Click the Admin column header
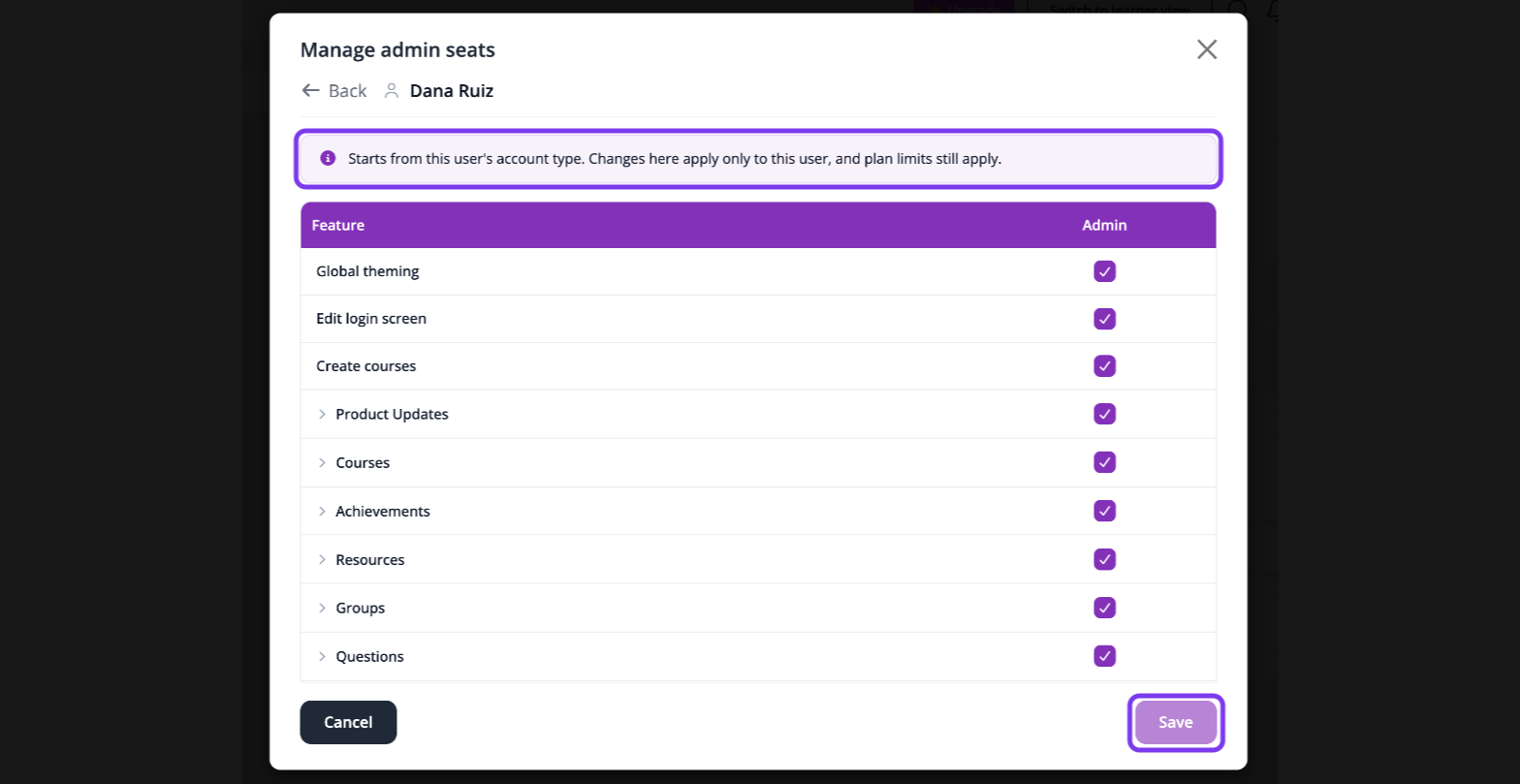 pyautogui.click(x=1104, y=225)
